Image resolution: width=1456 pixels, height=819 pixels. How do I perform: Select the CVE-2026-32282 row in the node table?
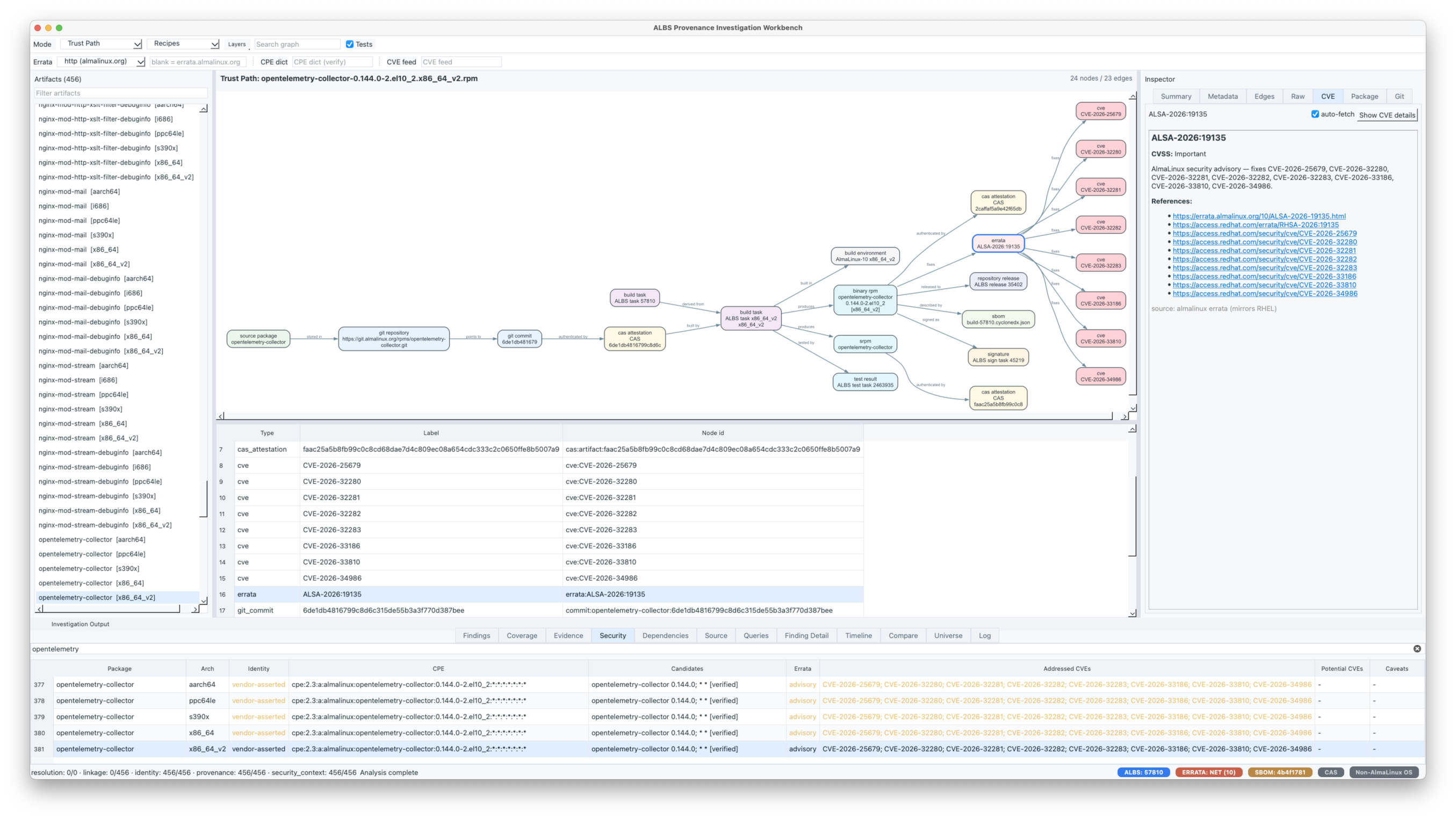point(540,513)
